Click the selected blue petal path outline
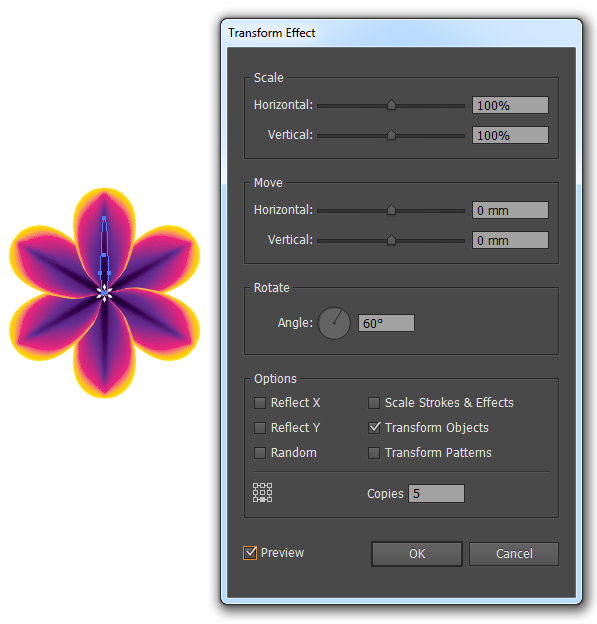The image size is (597, 624). 104,247
